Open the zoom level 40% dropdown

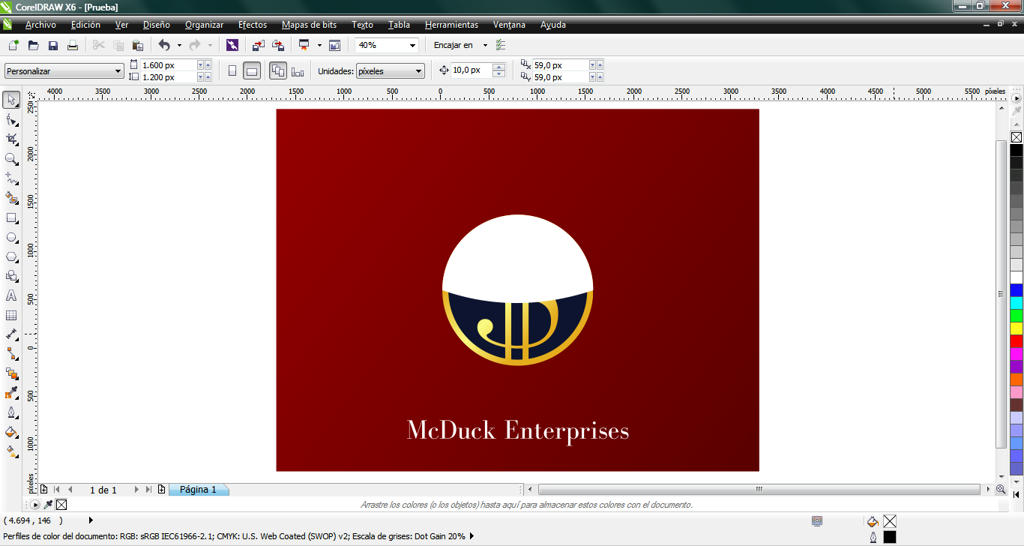412,45
